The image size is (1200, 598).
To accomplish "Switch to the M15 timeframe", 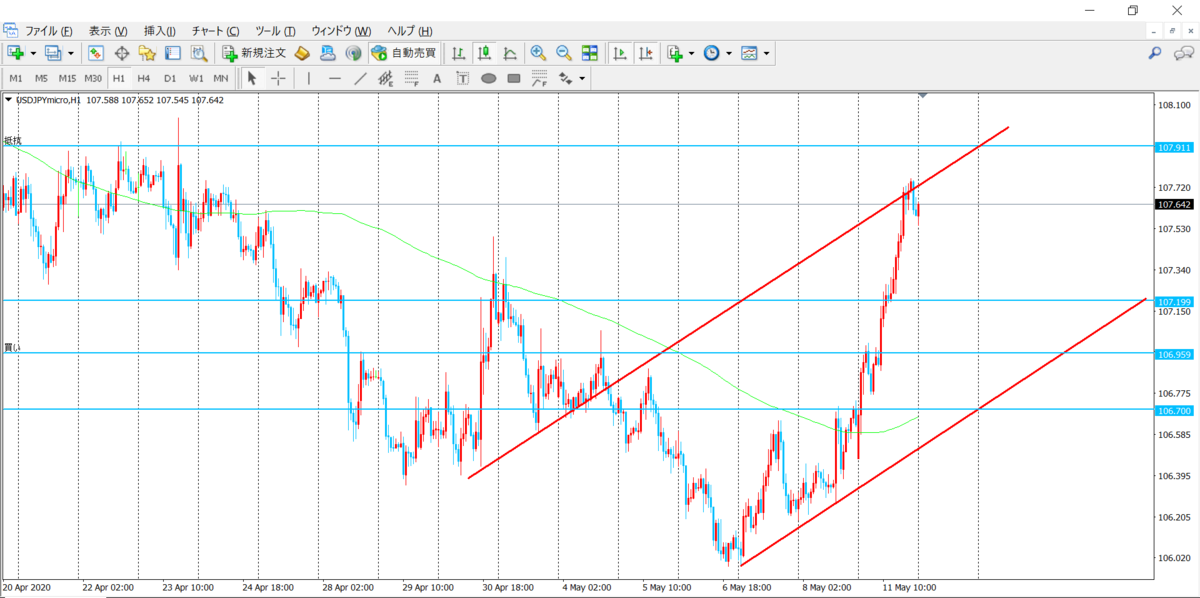I will (x=67, y=78).
